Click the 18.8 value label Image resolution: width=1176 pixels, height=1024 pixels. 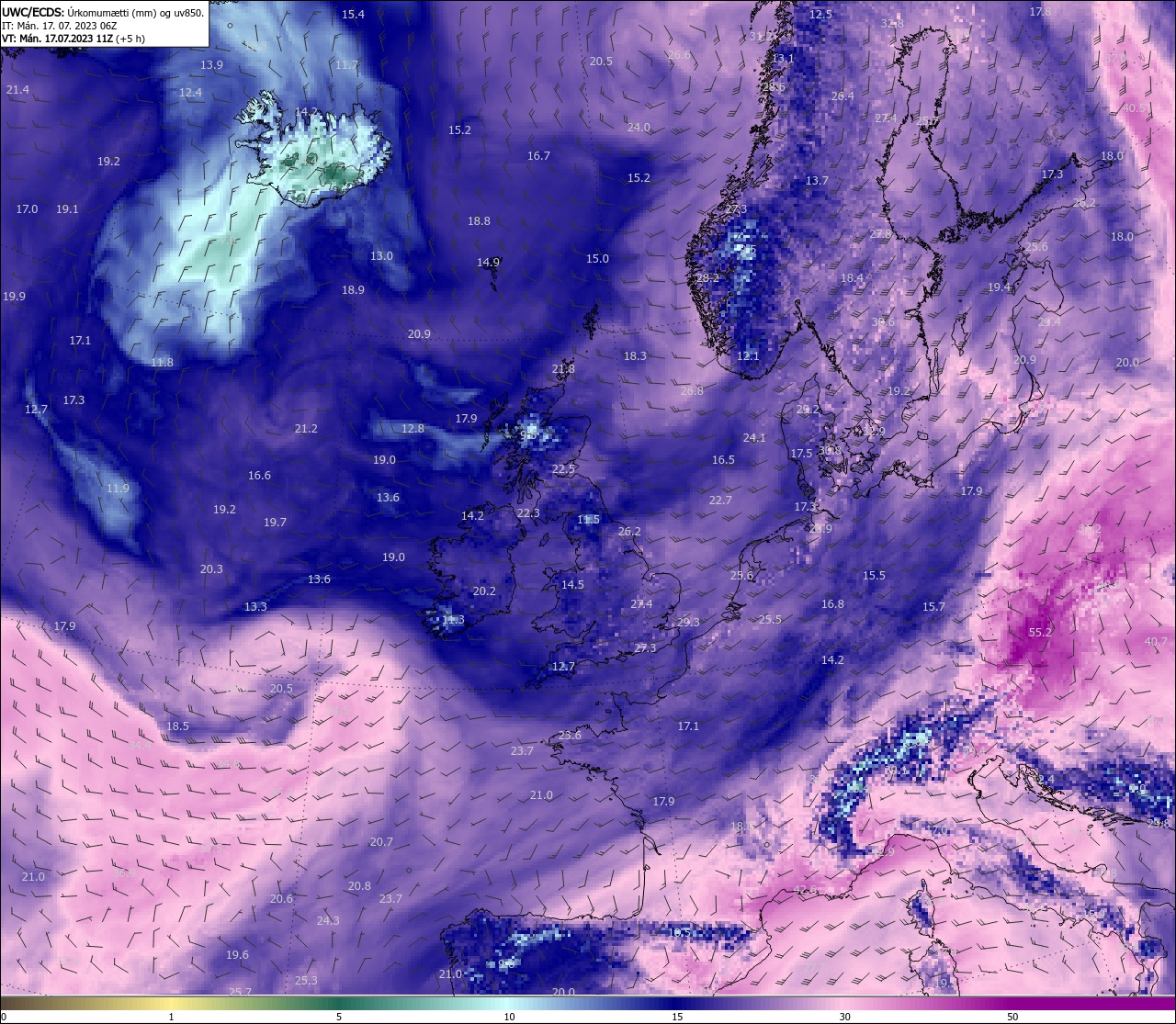pyautogui.click(x=479, y=221)
